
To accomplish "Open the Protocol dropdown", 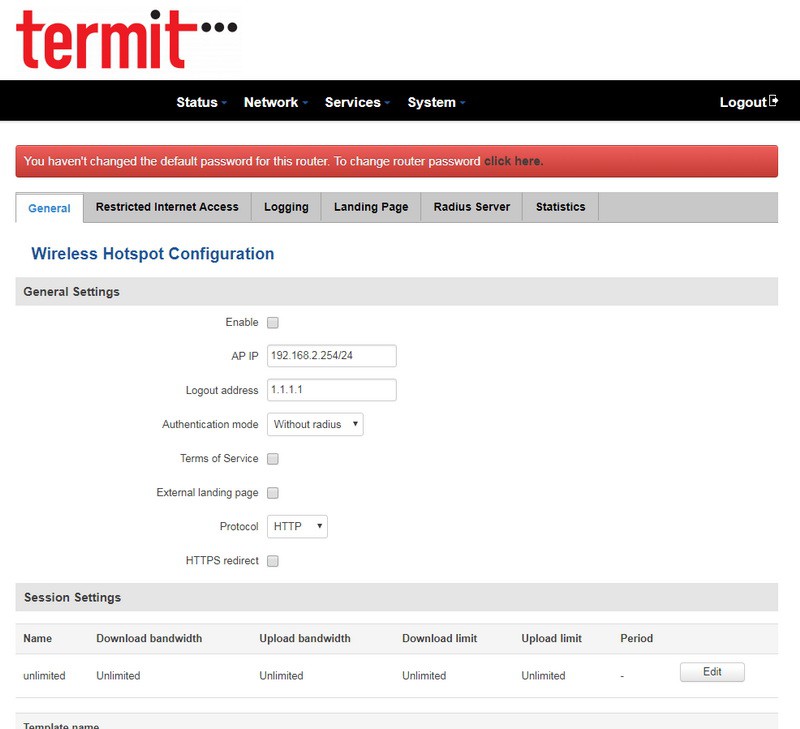I will tap(297, 527).
